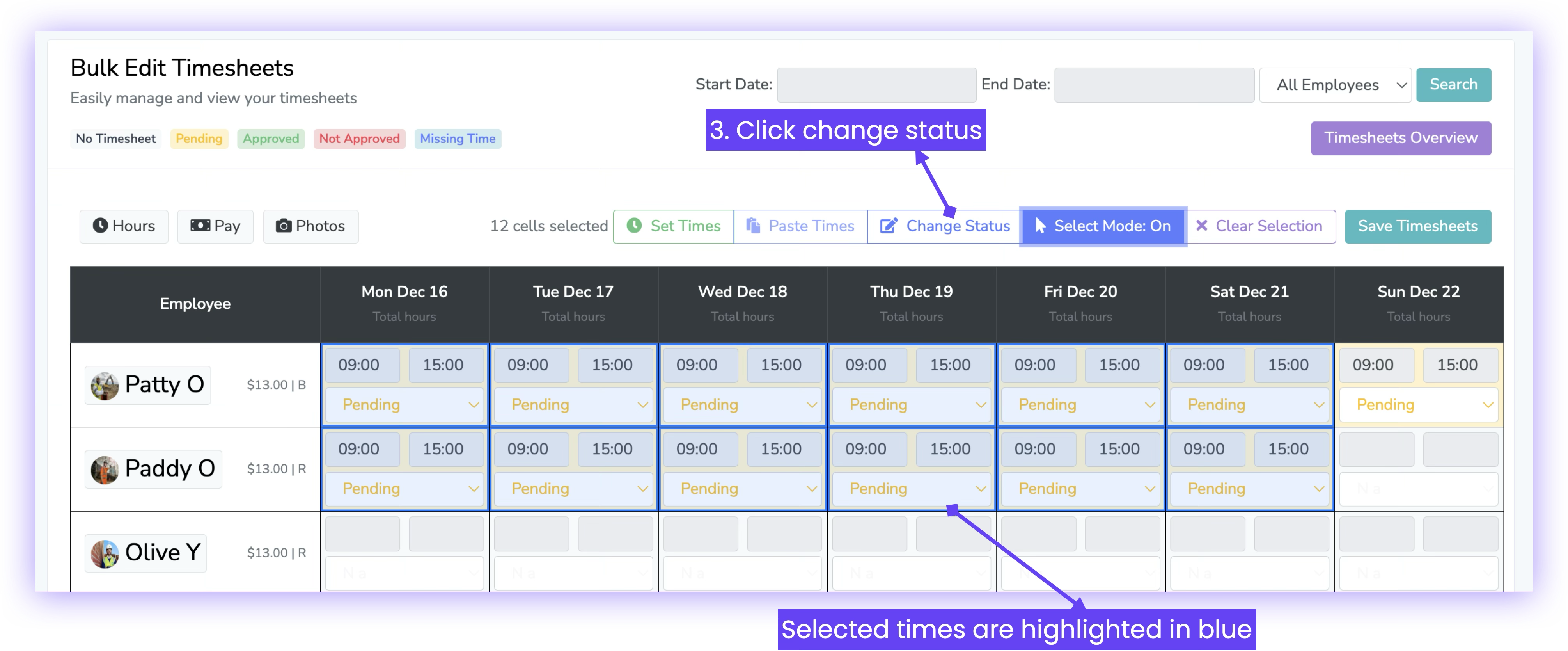Open the All Employees dropdown

pos(1334,85)
